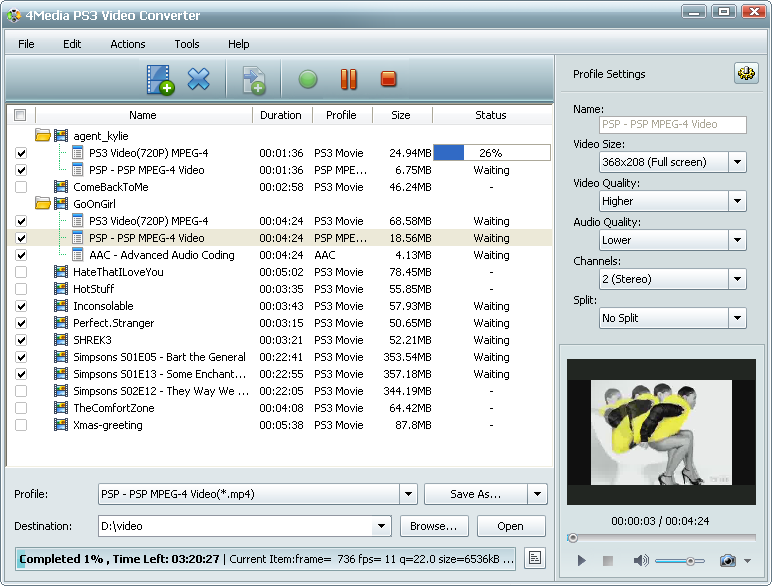Click the Save As... button

[x=476, y=494]
